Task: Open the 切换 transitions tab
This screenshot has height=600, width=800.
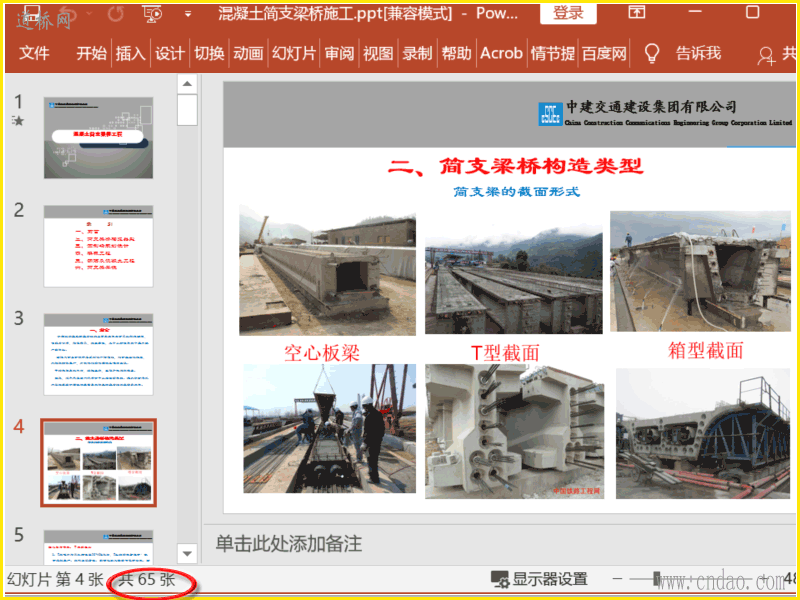Action: 209,53
